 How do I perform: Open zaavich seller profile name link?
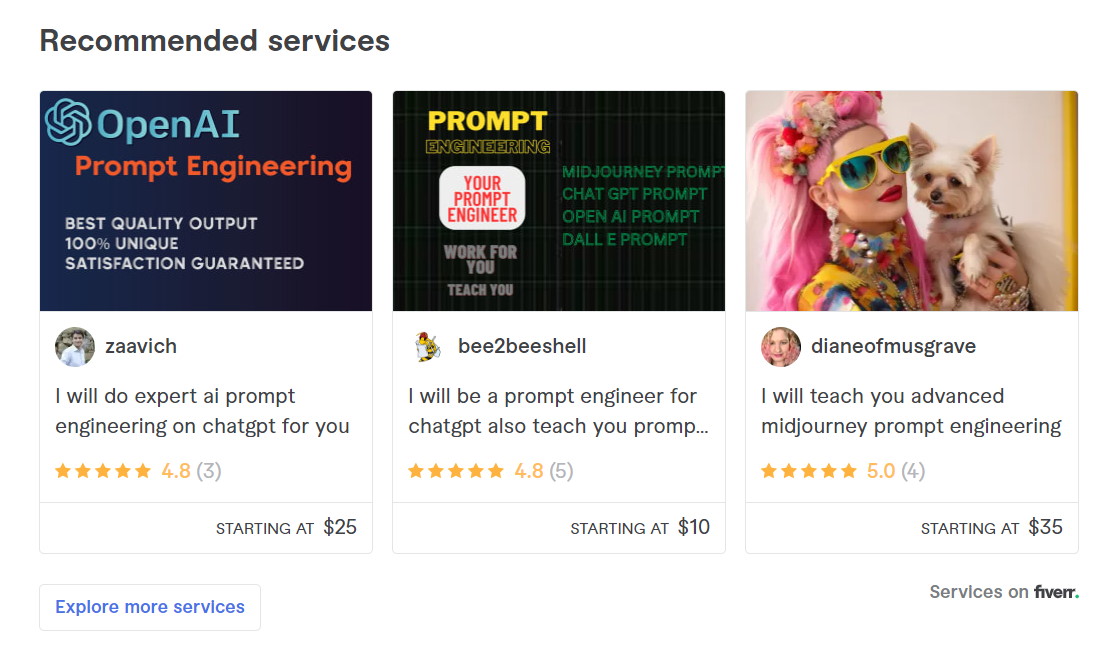click(x=141, y=347)
